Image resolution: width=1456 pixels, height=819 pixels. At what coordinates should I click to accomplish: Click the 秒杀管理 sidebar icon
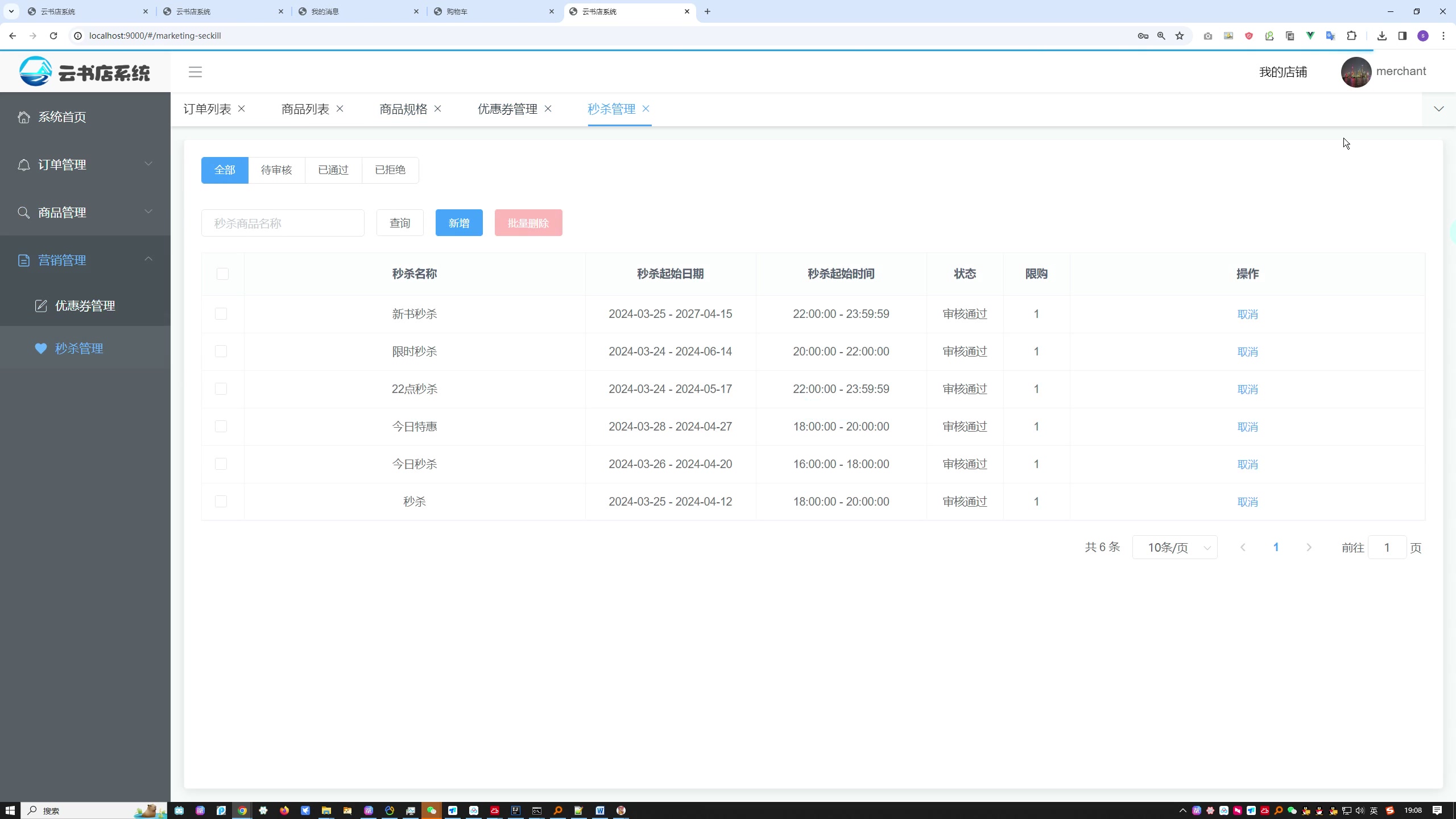click(39, 348)
